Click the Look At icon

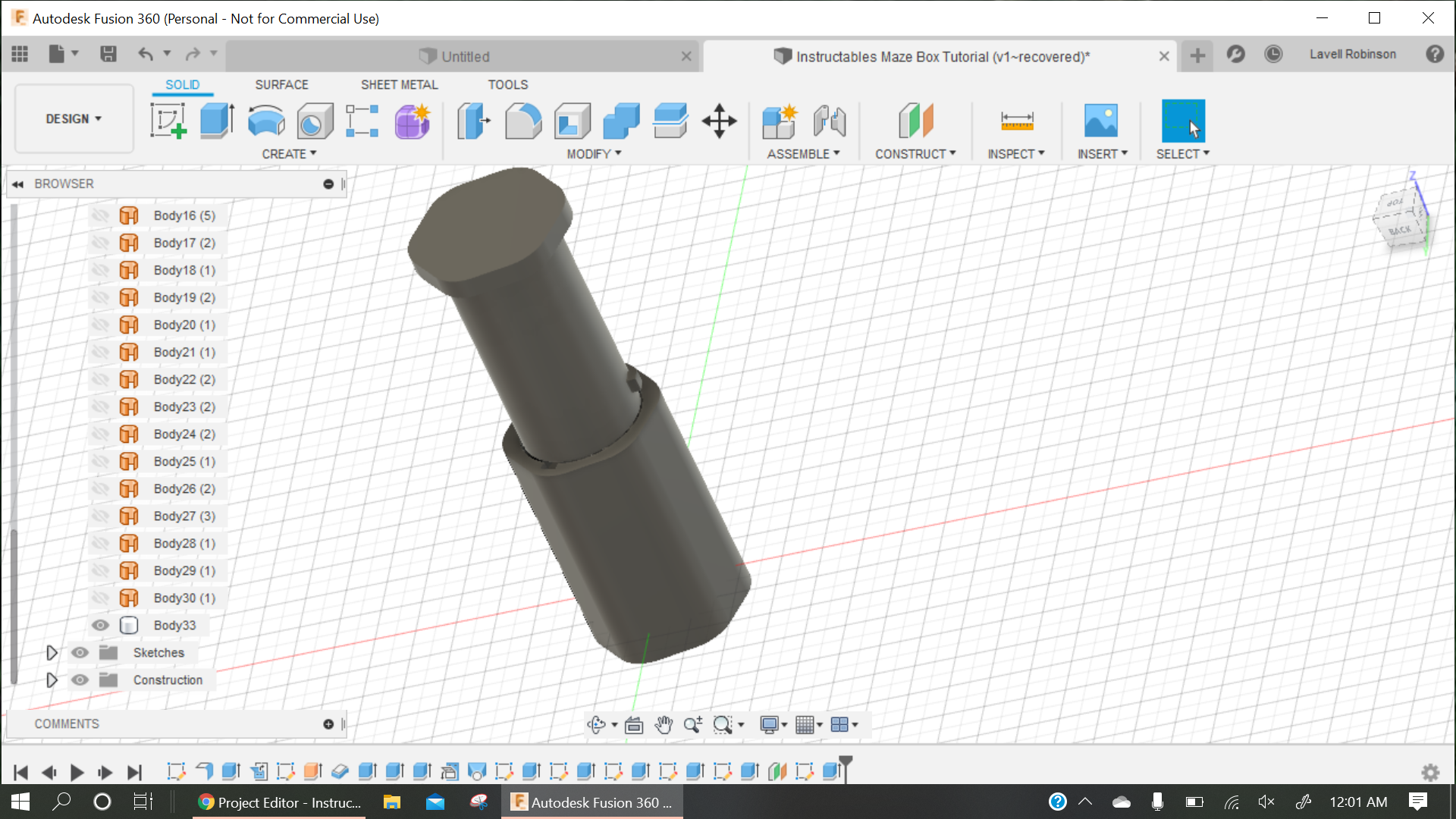pos(634,725)
